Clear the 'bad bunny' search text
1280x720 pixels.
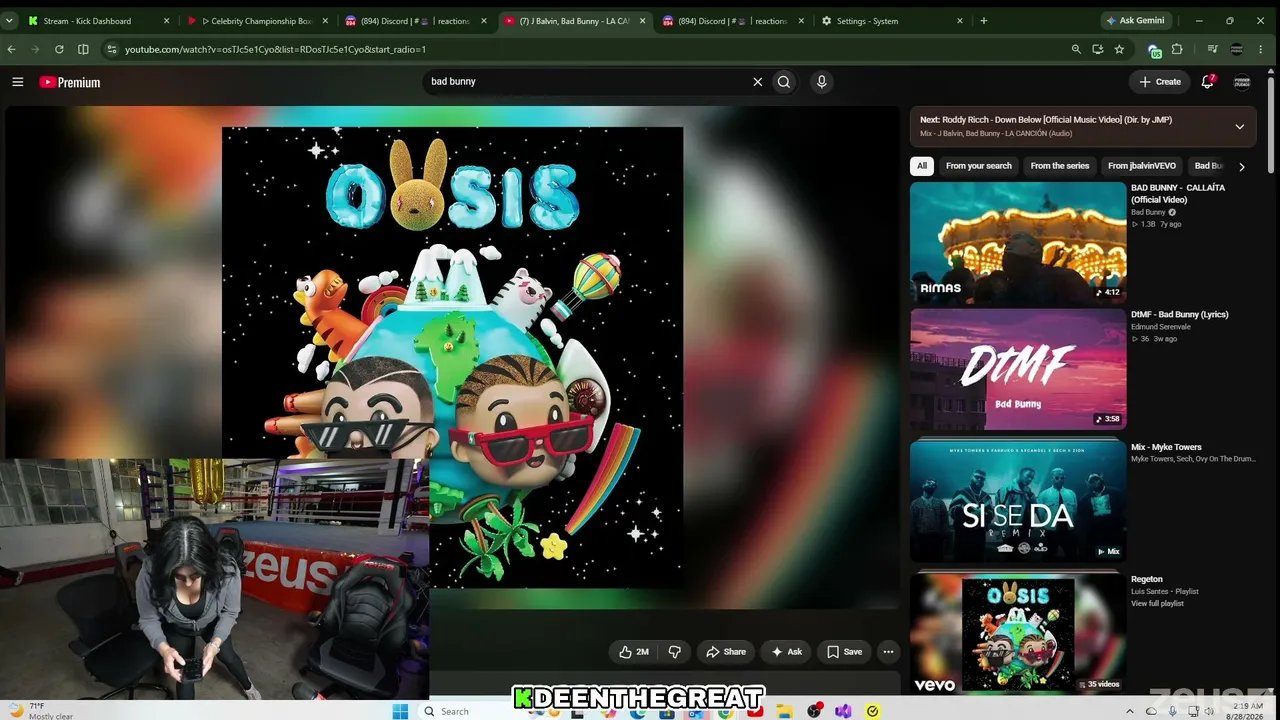(757, 82)
